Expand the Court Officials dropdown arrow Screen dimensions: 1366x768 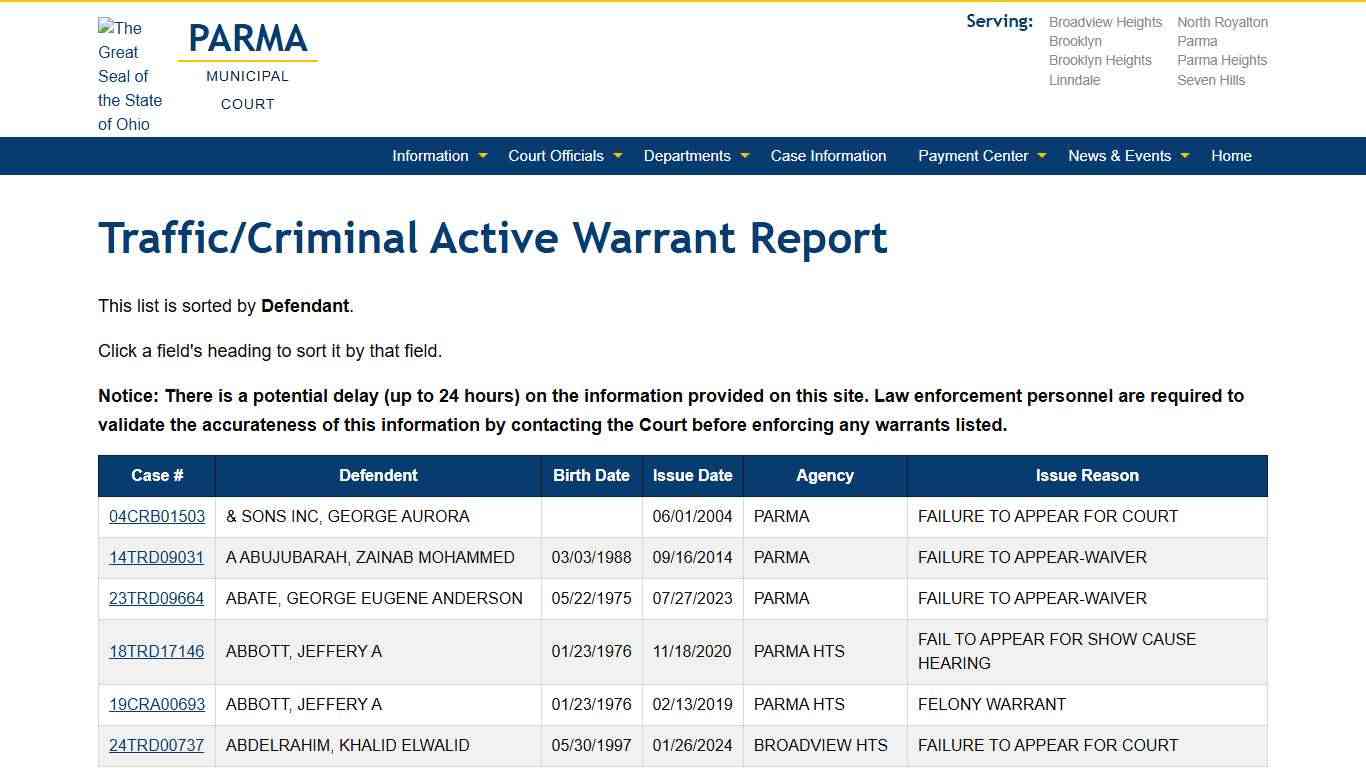tap(618, 156)
